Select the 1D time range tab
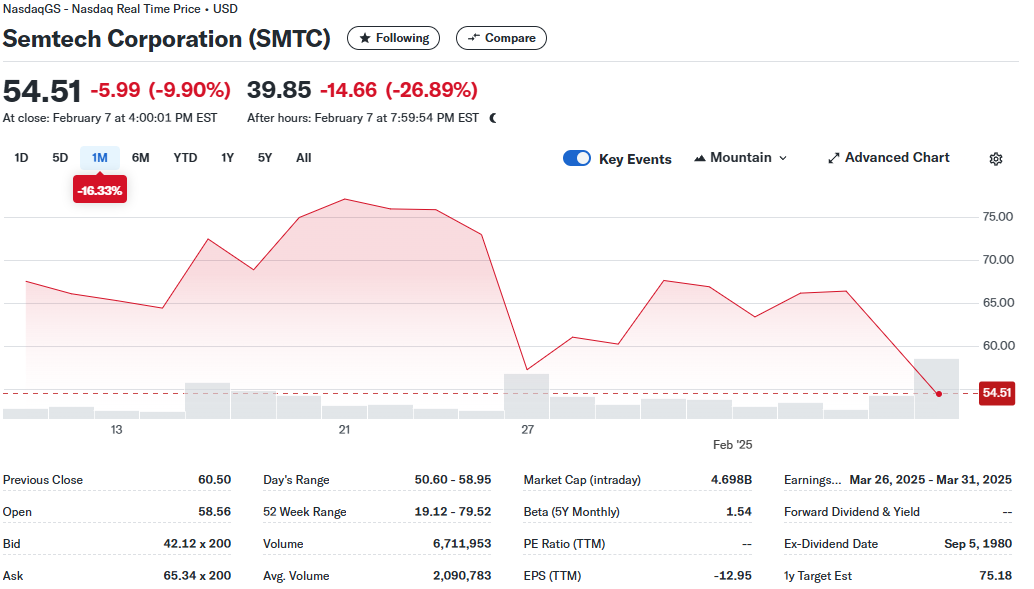 click(x=21, y=158)
